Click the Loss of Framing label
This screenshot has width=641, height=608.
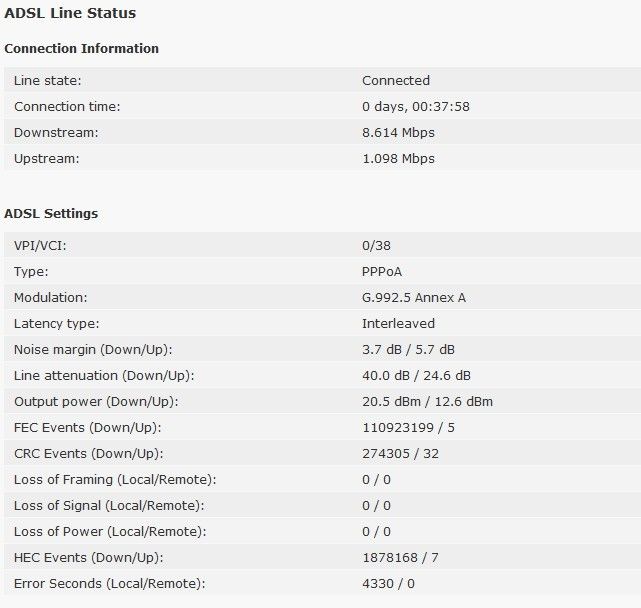click(x=115, y=480)
